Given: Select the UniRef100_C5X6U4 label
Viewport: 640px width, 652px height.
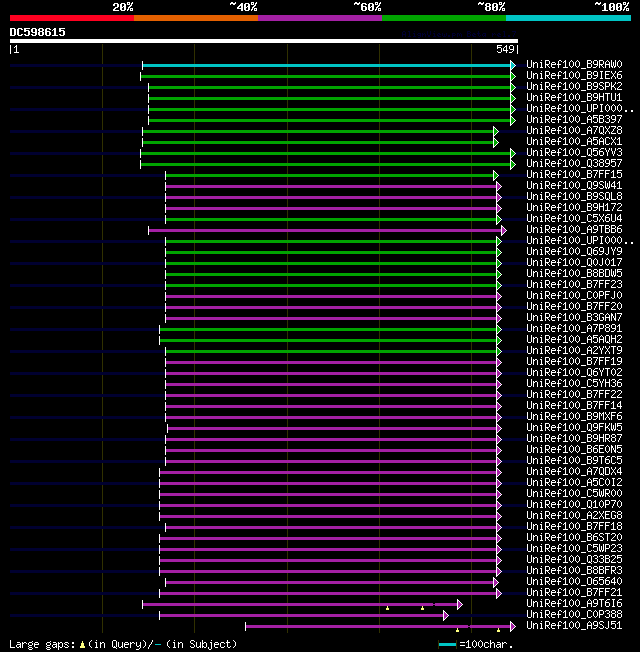Looking at the screenshot, I should tap(574, 218).
